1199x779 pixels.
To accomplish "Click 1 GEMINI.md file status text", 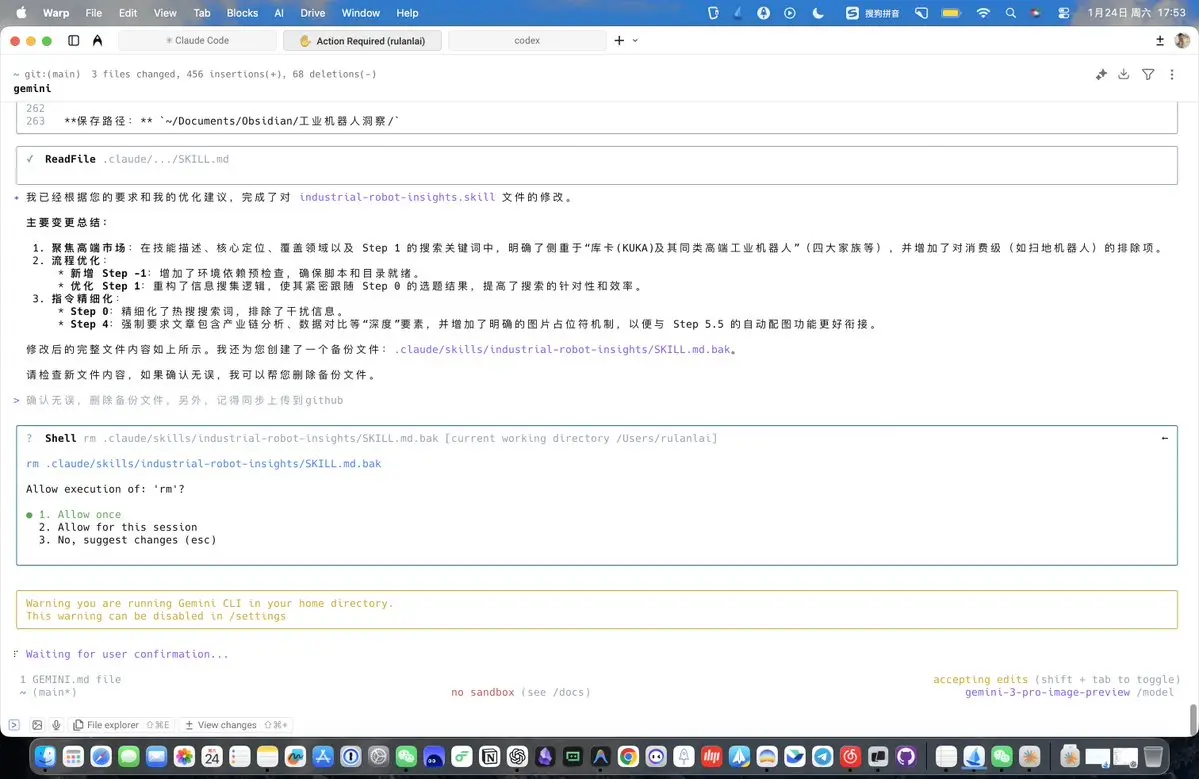I will click(70, 679).
